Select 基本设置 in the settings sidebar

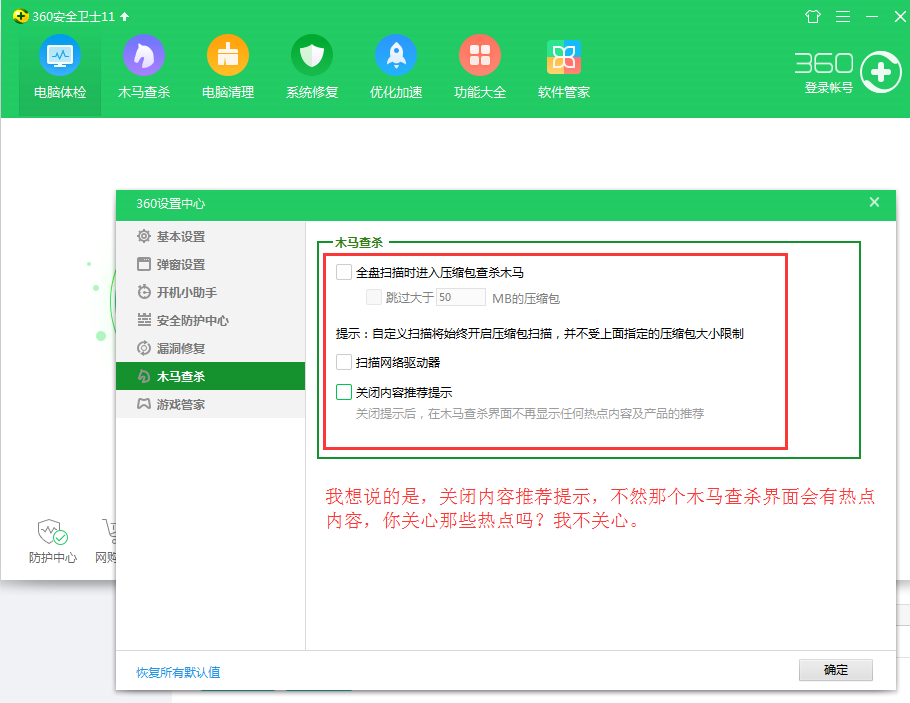pyautogui.click(x=210, y=236)
